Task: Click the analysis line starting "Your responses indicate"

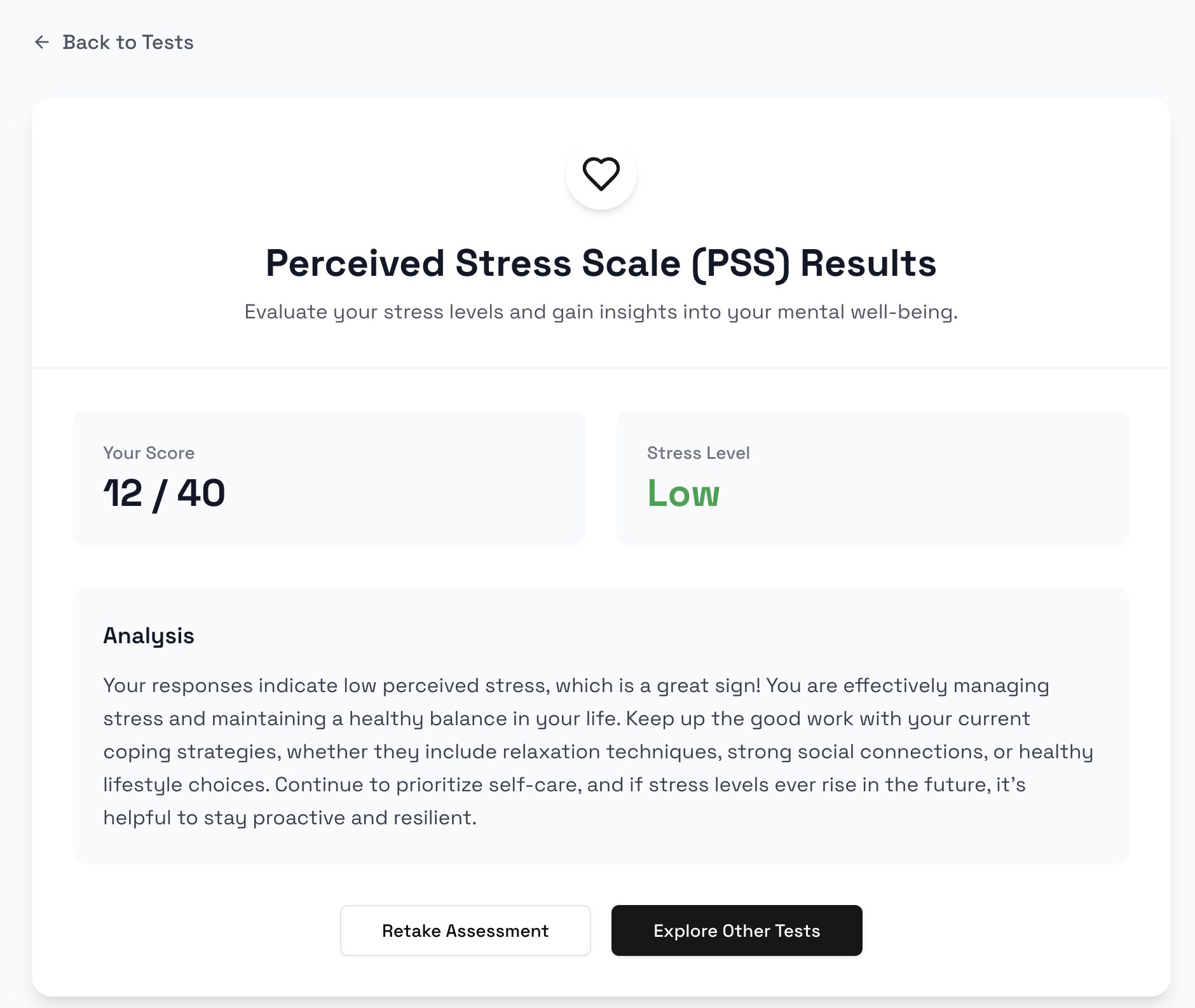Action: click(576, 686)
